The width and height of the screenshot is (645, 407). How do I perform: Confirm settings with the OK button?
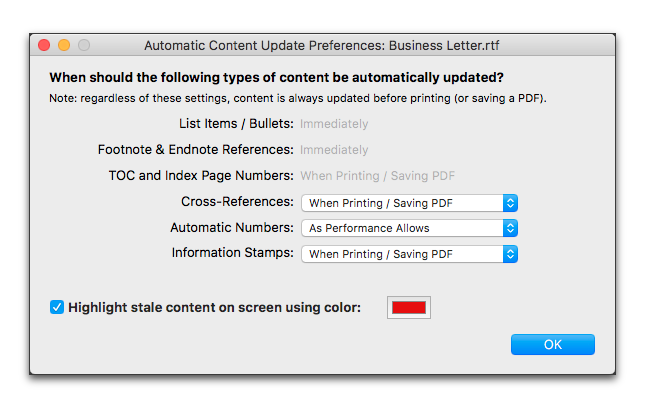[552, 344]
